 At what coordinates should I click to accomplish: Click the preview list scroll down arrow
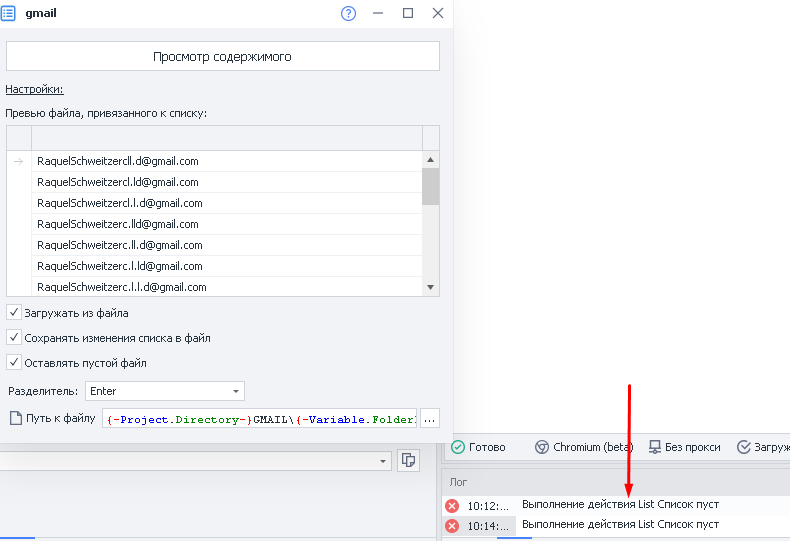tap(430, 287)
